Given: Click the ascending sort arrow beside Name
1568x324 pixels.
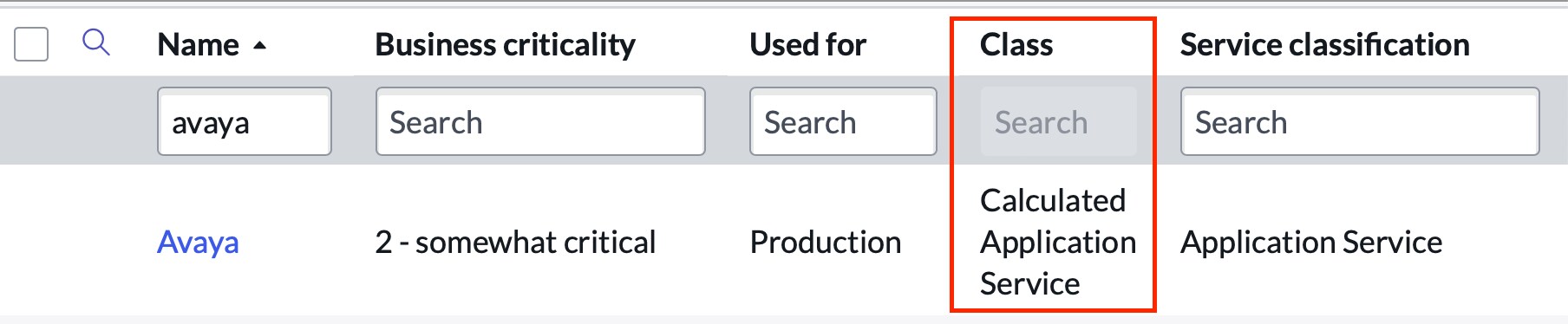Looking at the screenshot, I should pos(259,45).
